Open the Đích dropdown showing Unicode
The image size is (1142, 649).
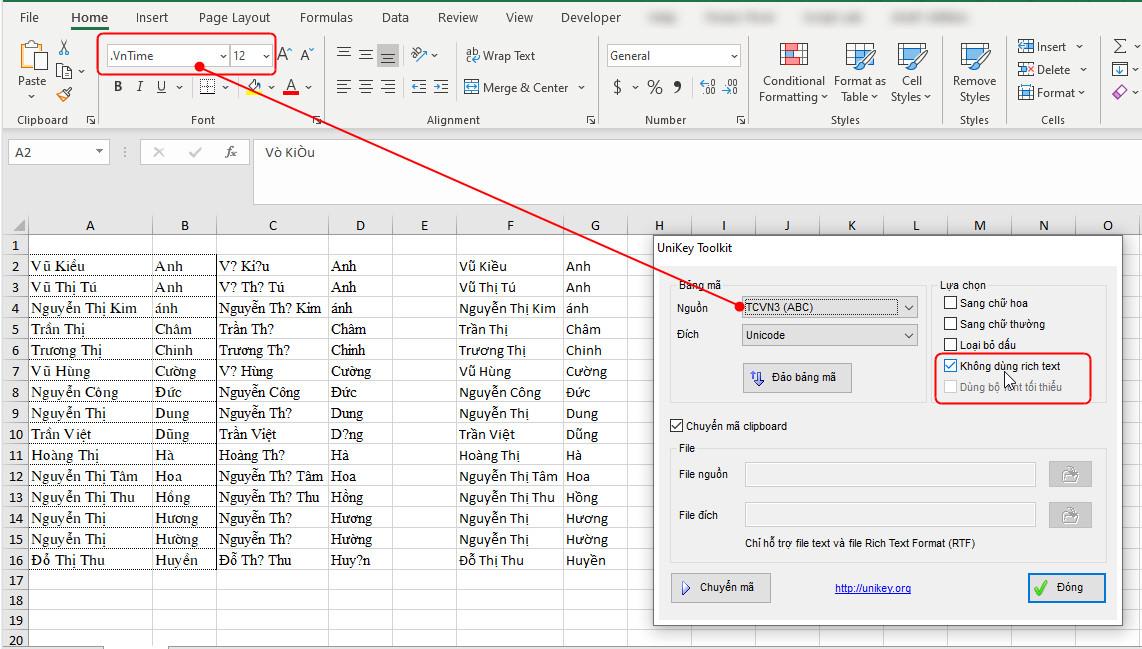pos(908,333)
